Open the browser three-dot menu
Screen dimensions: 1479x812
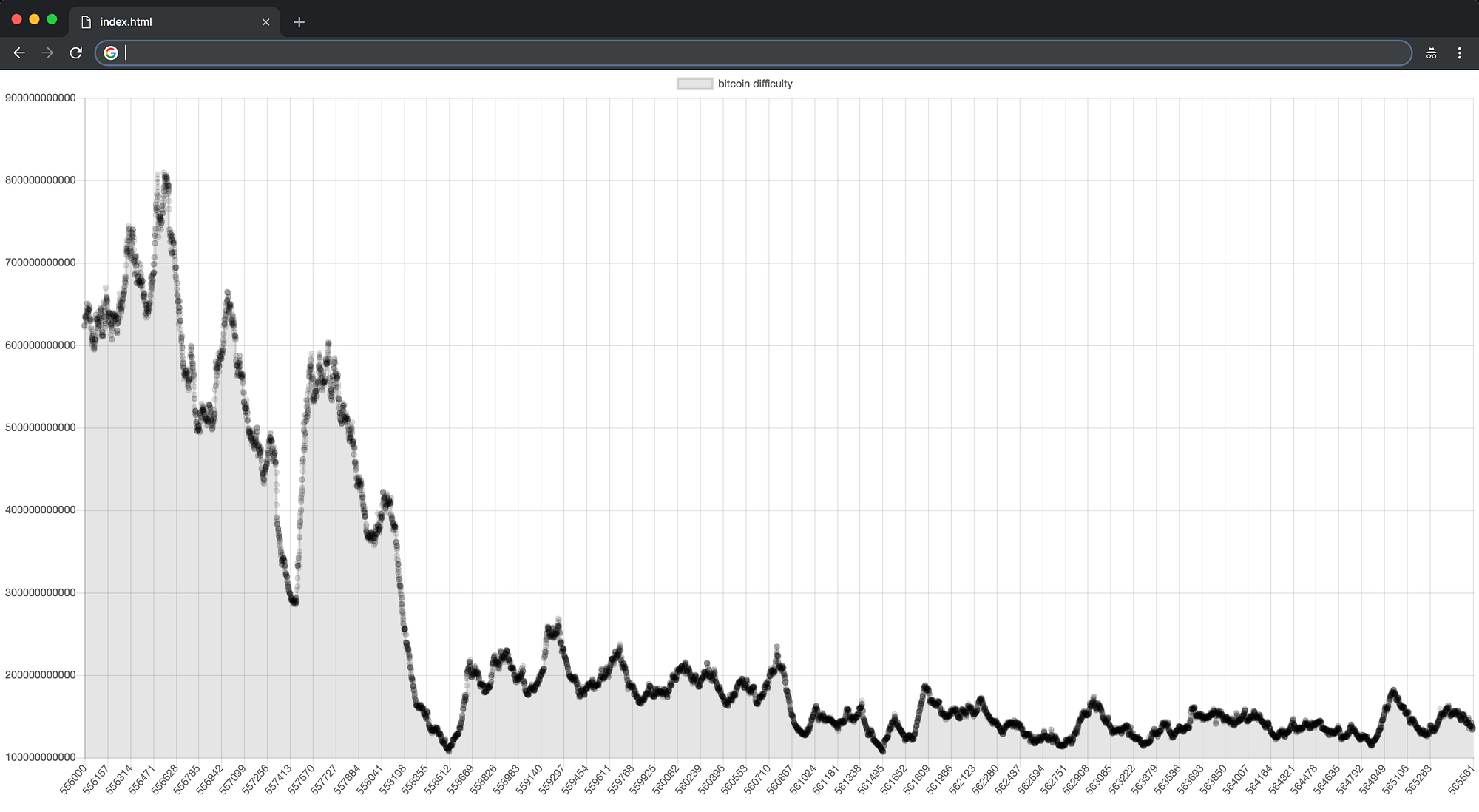[x=1460, y=53]
